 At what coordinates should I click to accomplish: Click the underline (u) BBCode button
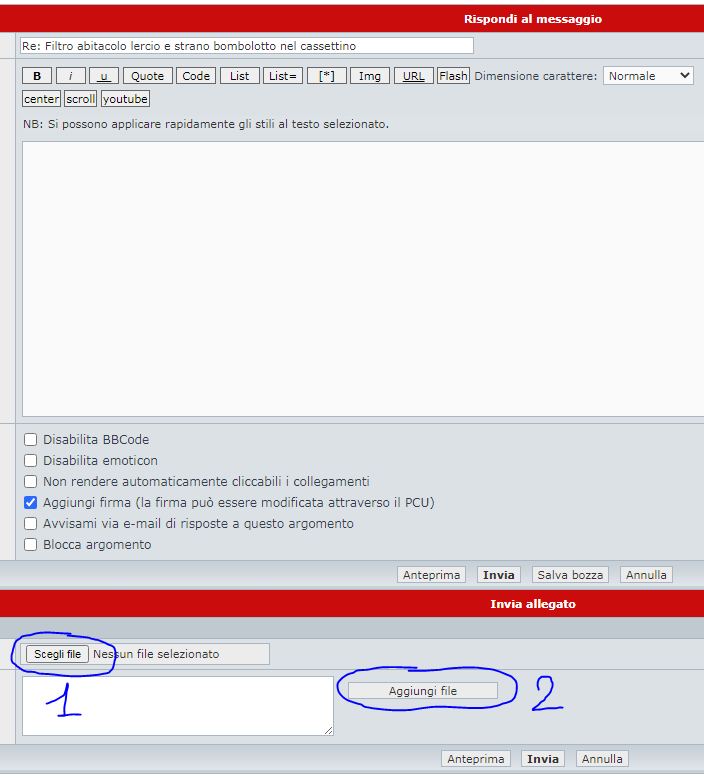[x=104, y=76]
